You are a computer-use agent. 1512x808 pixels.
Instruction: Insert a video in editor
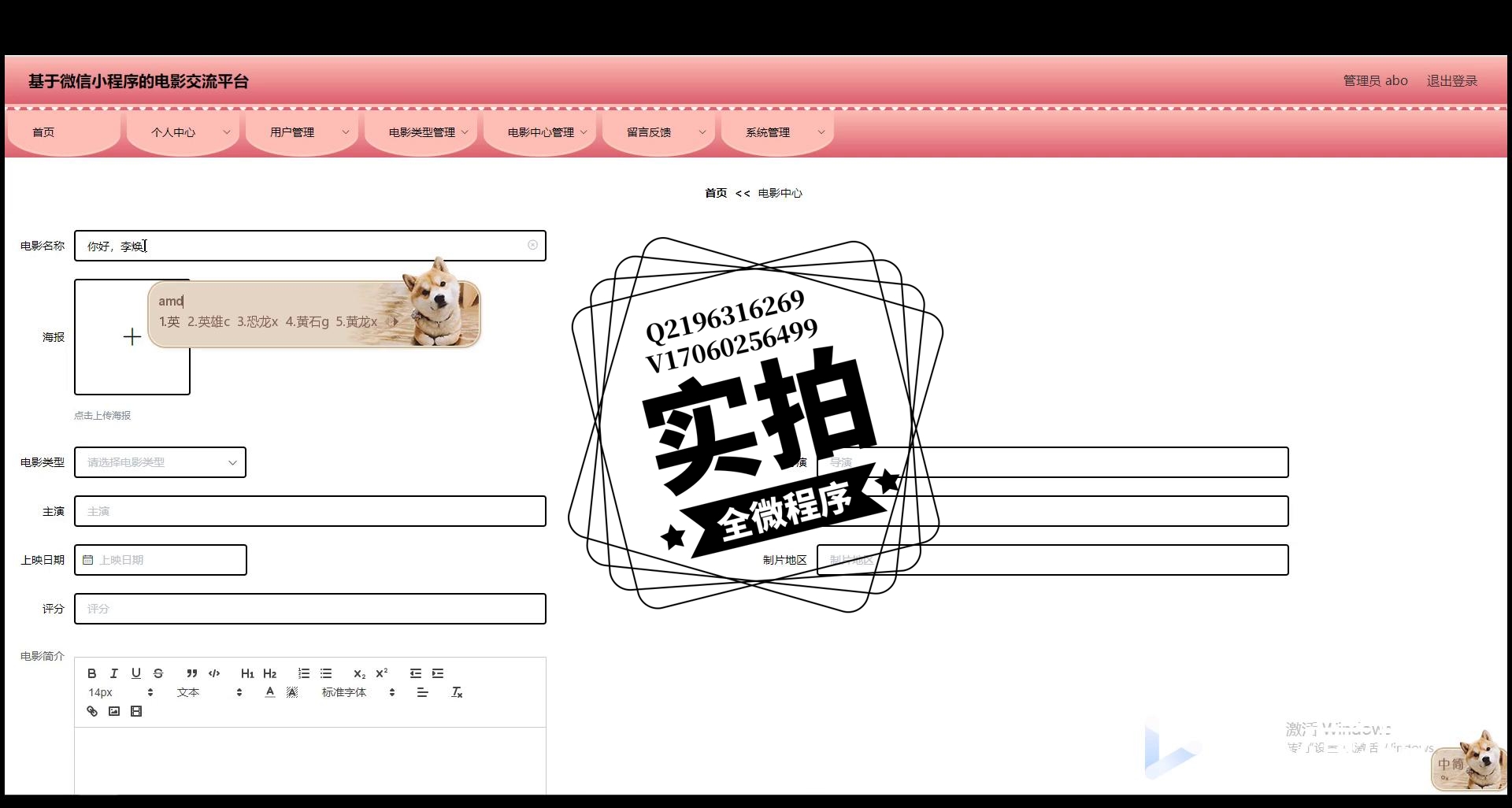point(136,711)
